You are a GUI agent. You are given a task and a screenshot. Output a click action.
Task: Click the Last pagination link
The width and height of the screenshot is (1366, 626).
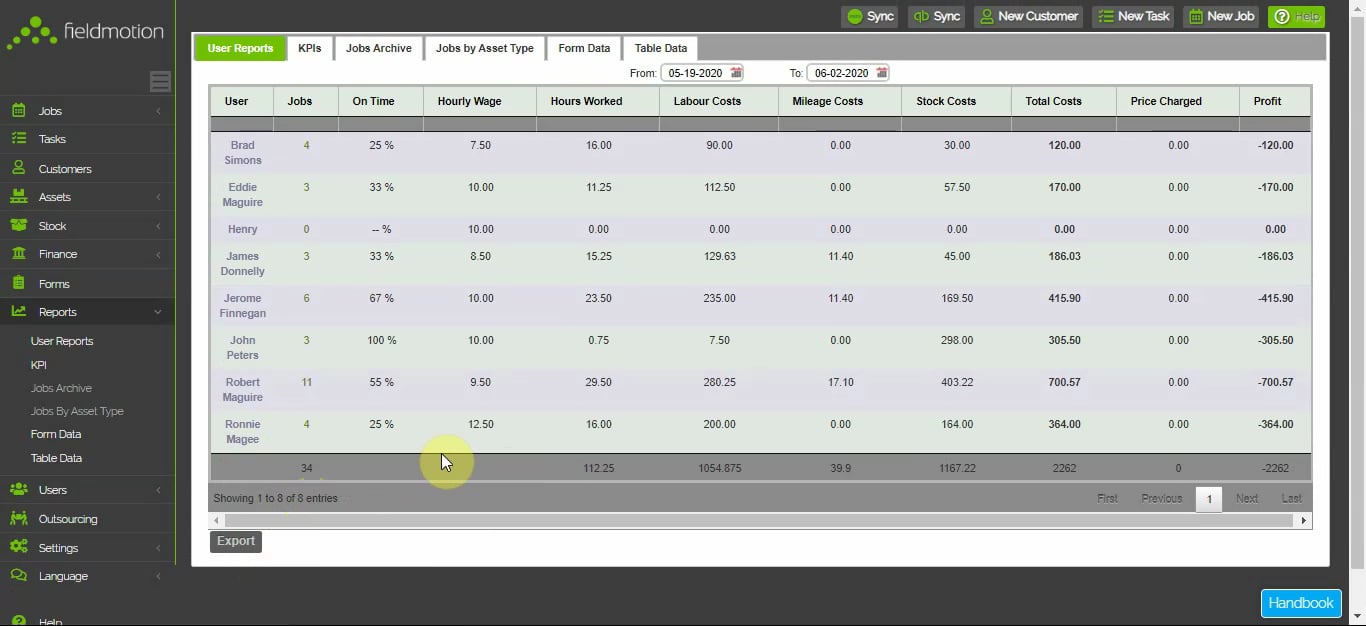click(x=1292, y=498)
